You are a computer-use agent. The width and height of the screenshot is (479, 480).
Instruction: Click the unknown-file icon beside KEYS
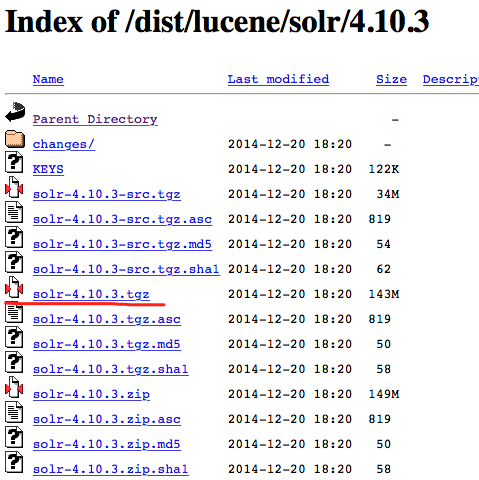point(14,162)
